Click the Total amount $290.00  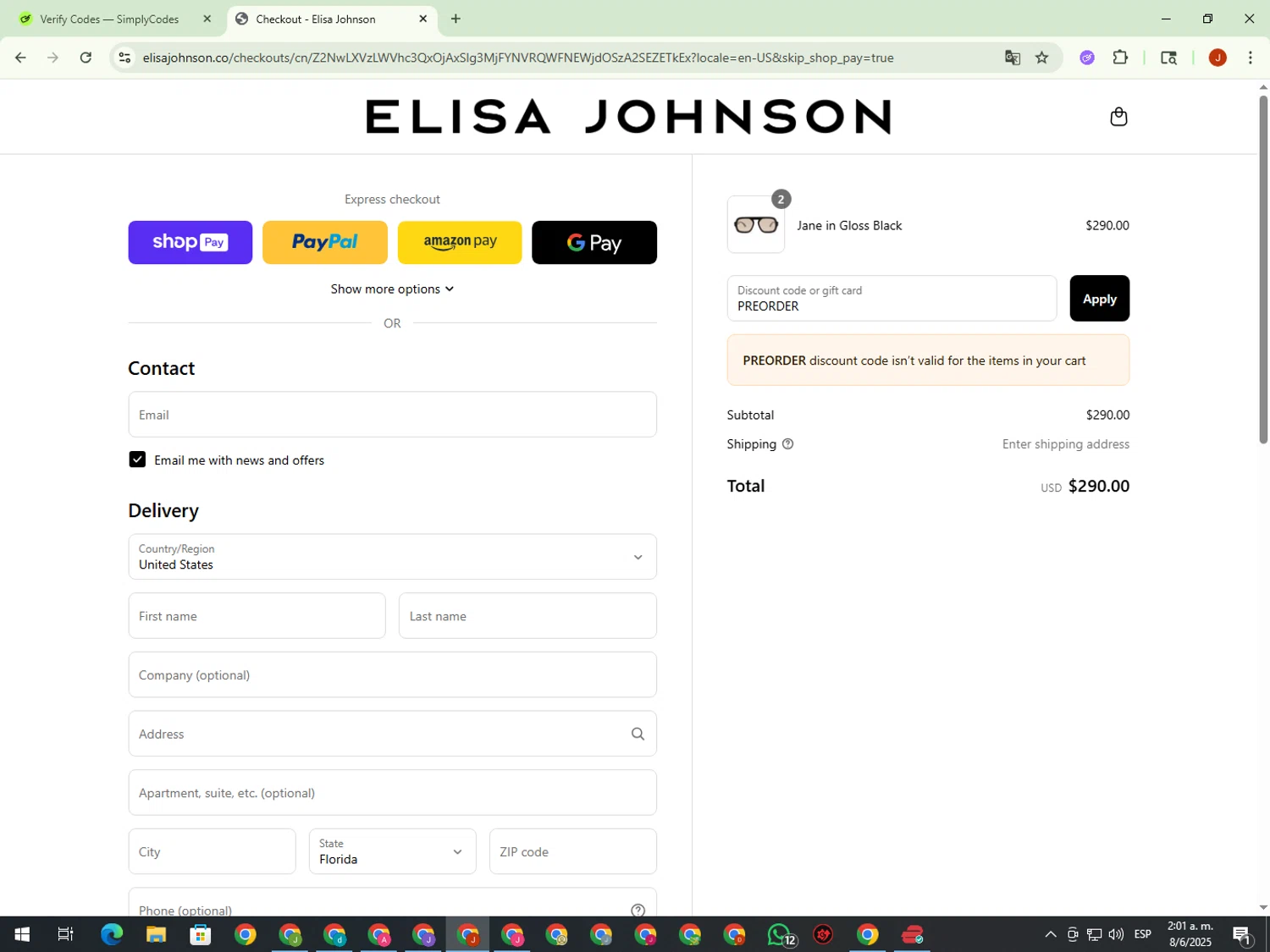pos(1098,486)
